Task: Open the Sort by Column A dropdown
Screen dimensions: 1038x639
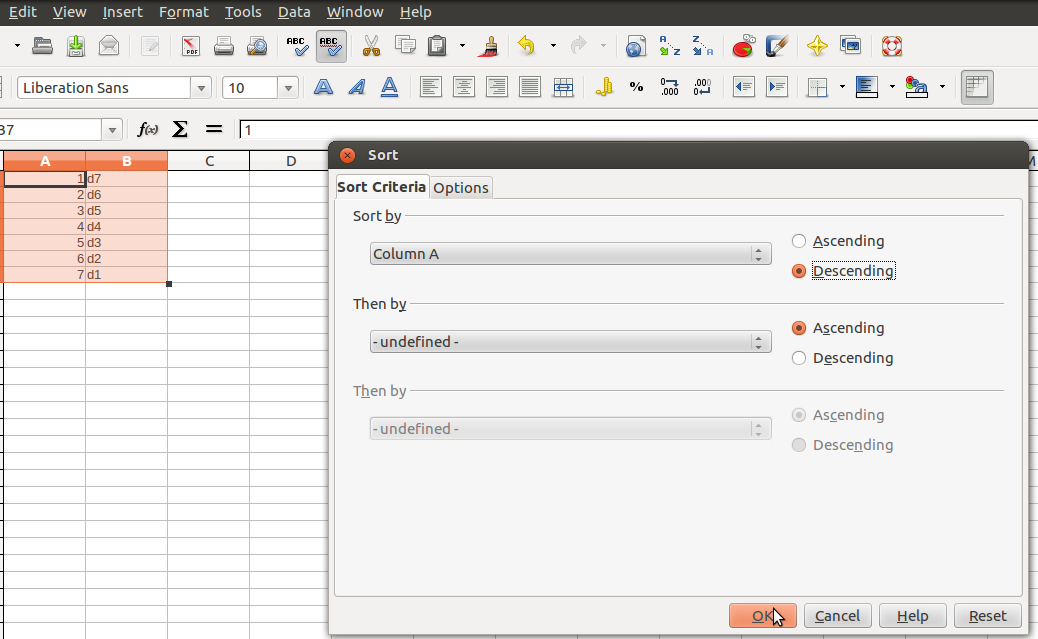Action: point(571,254)
